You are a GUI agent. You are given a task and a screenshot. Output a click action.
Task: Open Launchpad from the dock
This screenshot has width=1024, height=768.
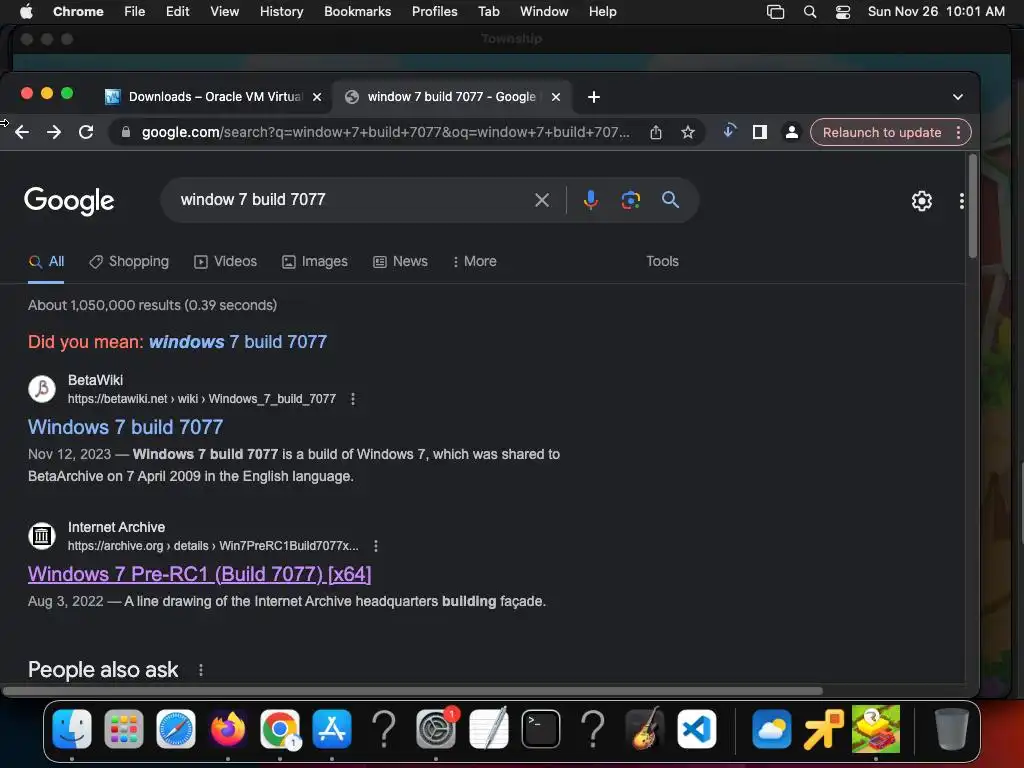tap(123, 729)
